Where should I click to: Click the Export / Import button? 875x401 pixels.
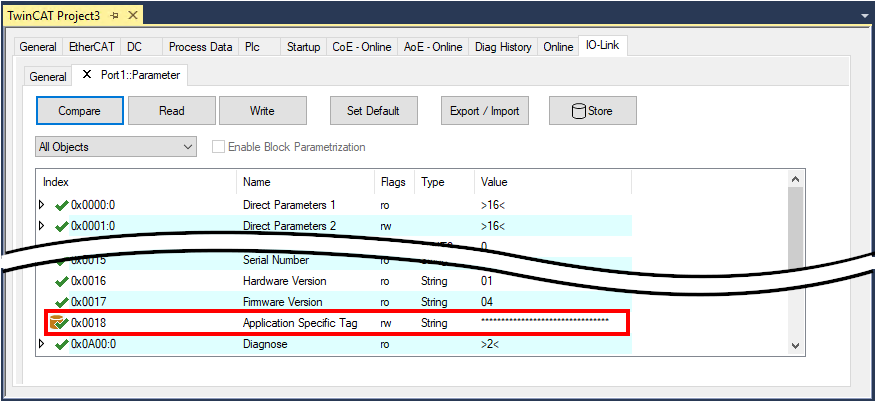click(x=484, y=111)
